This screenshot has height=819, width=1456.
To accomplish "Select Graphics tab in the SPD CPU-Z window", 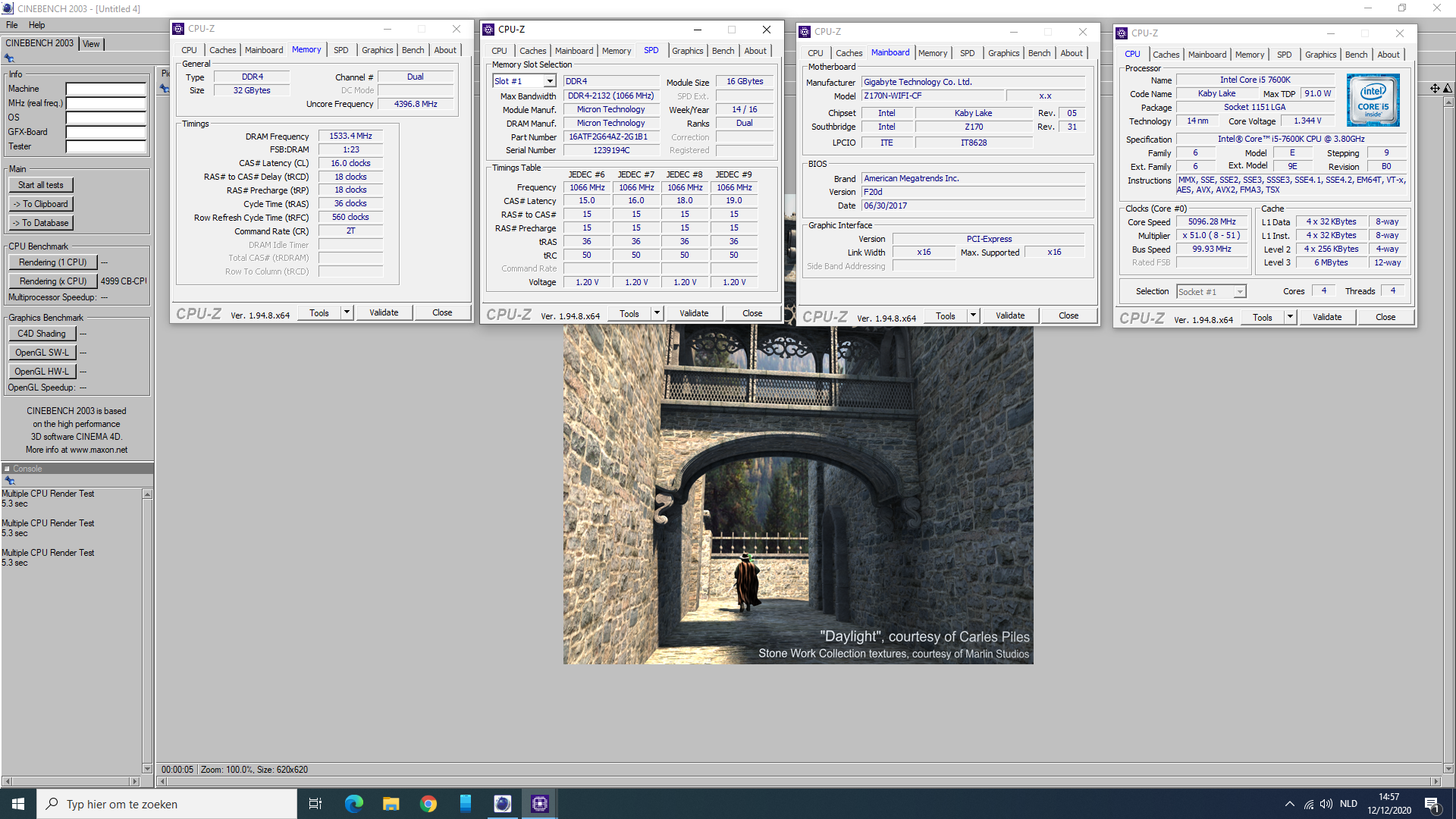I will click(687, 51).
